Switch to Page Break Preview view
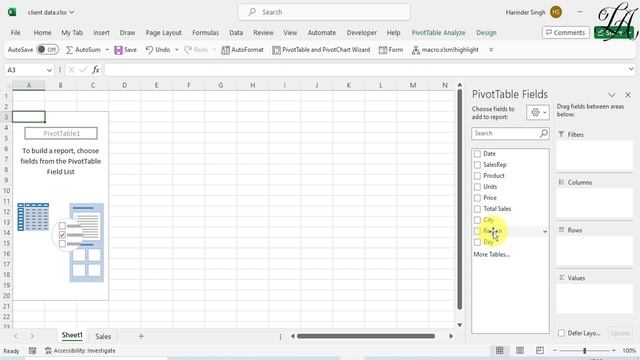The width and height of the screenshot is (640, 360). pyautogui.click(x=540, y=350)
